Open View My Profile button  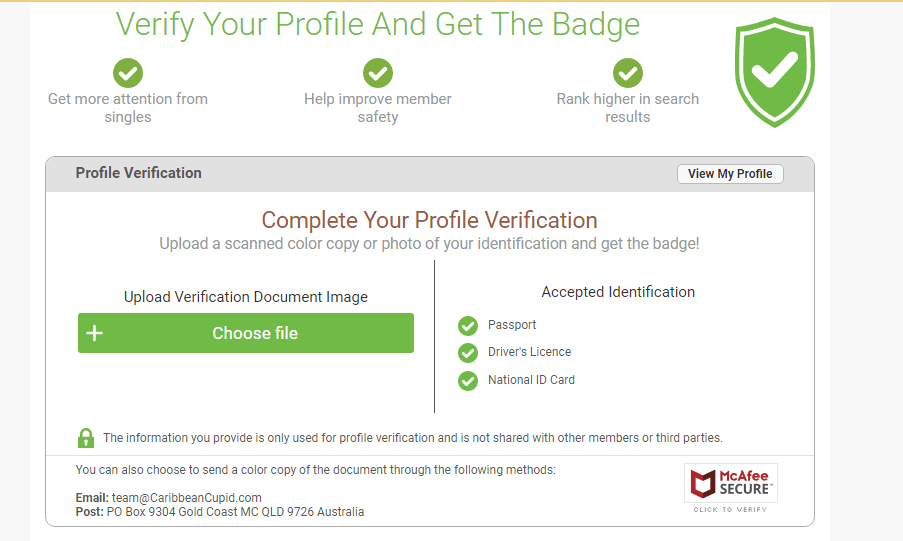[x=730, y=174]
